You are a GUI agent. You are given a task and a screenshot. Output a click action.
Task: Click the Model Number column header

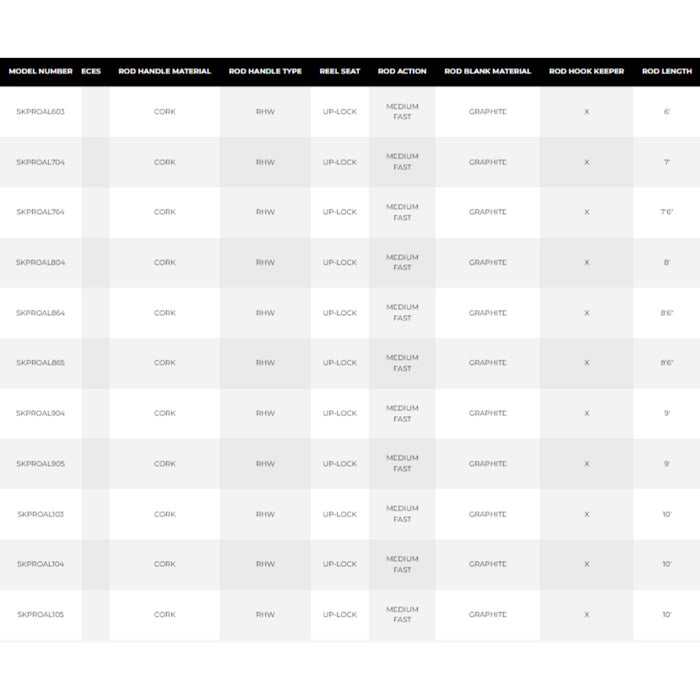(x=41, y=72)
